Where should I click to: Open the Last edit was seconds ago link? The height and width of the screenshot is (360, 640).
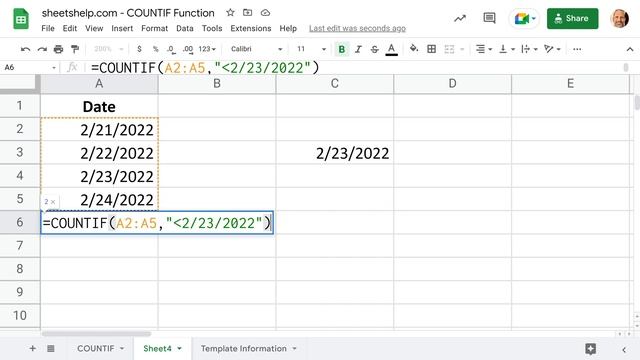pyautogui.click(x=357, y=28)
